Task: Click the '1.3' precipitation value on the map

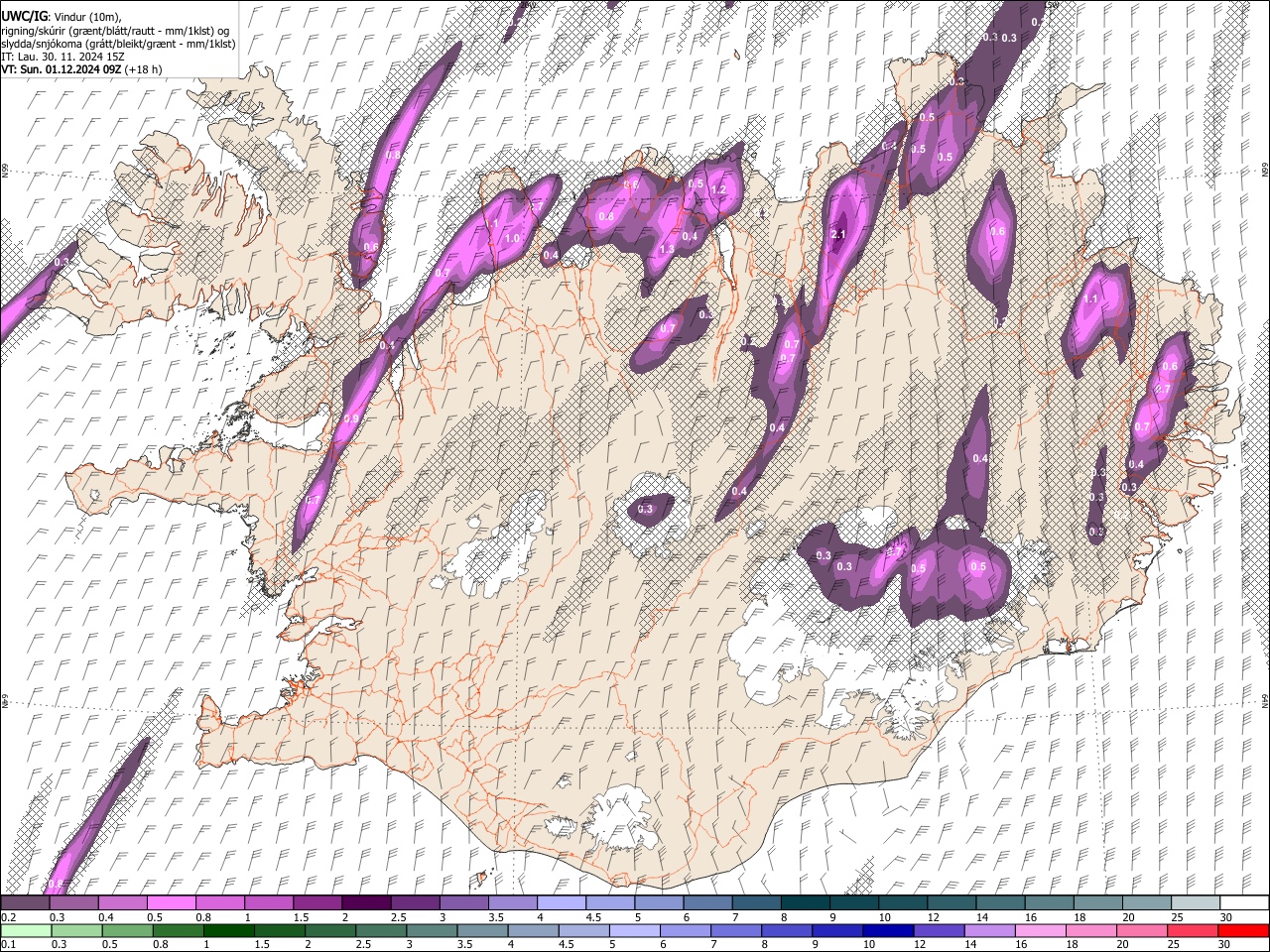Action: (667, 250)
